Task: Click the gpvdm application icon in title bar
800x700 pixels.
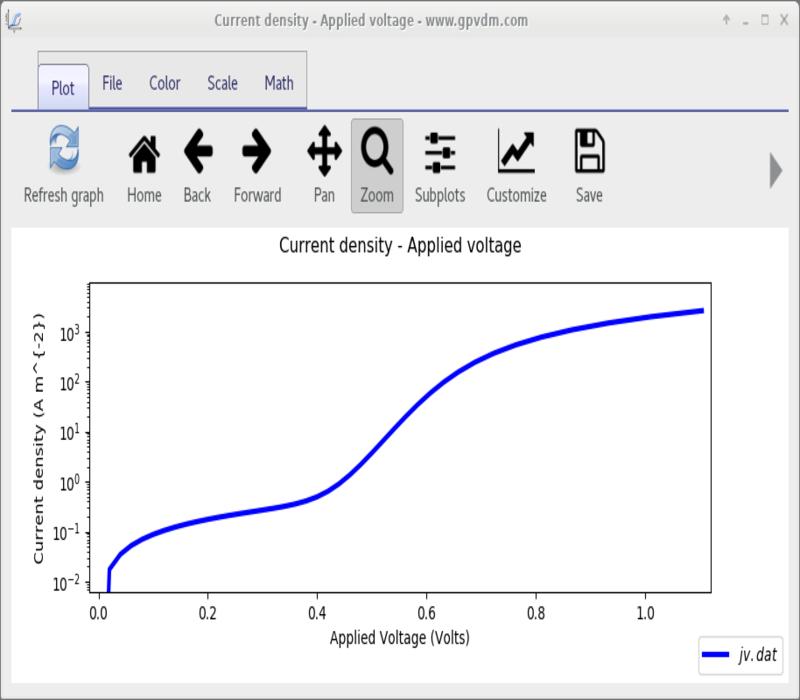Action: (x=14, y=21)
